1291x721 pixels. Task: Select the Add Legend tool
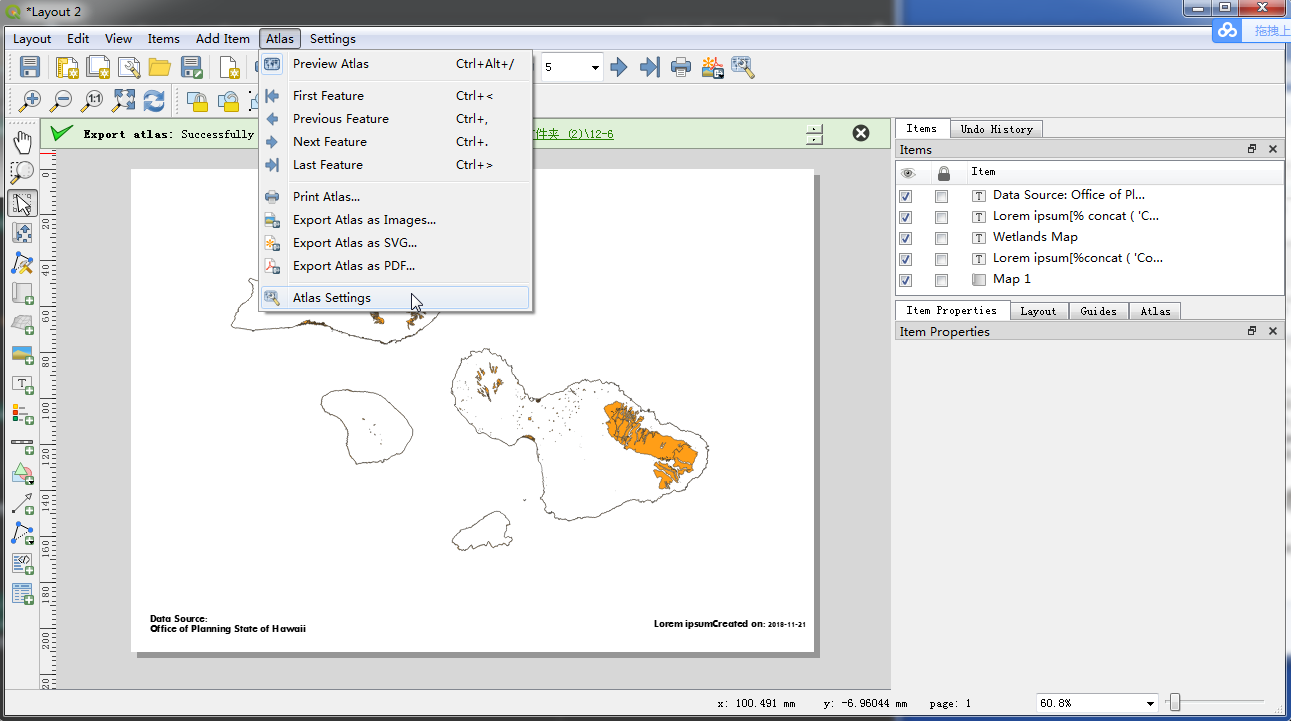coord(22,413)
